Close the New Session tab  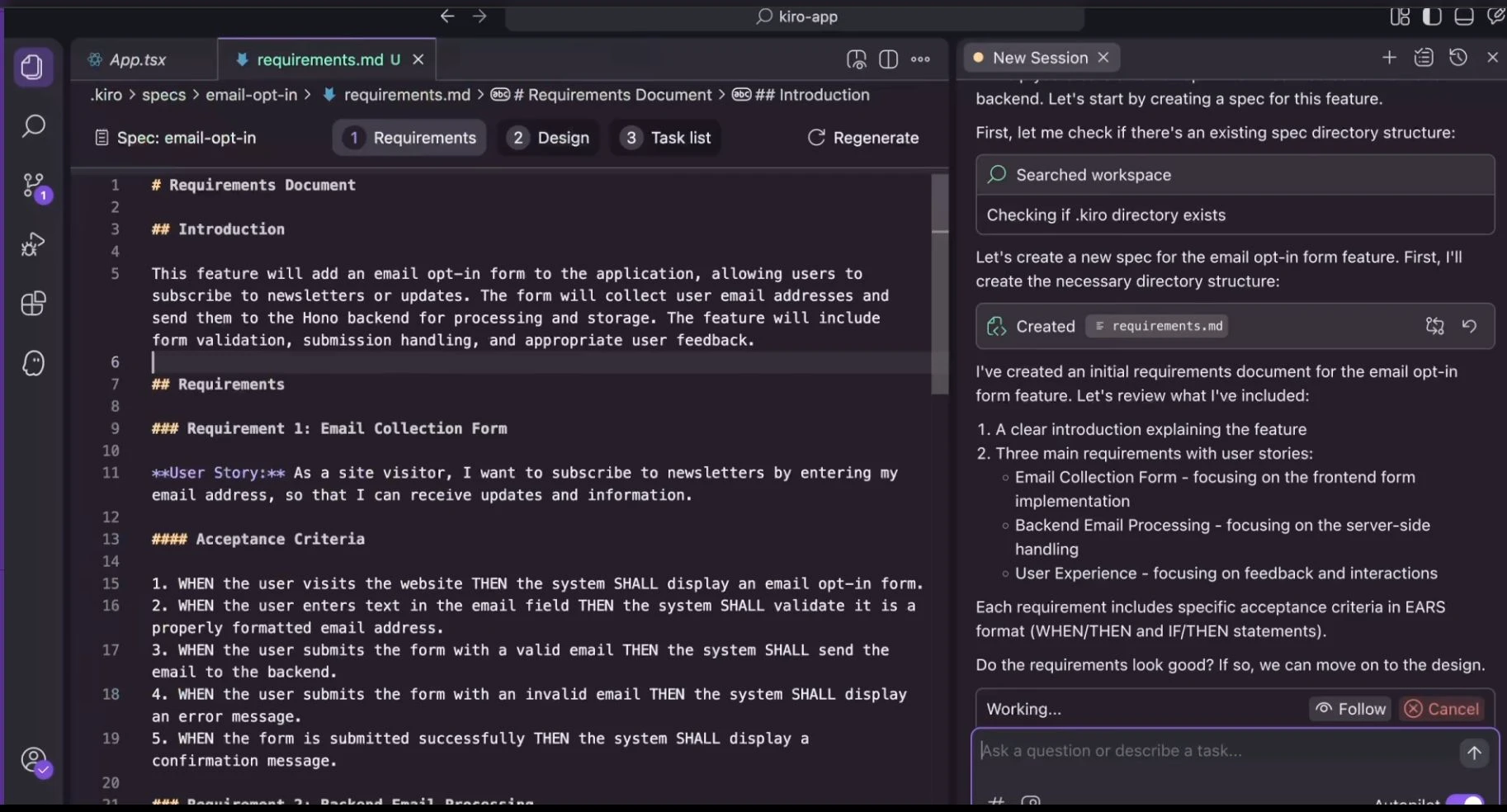(x=1103, y=58)
